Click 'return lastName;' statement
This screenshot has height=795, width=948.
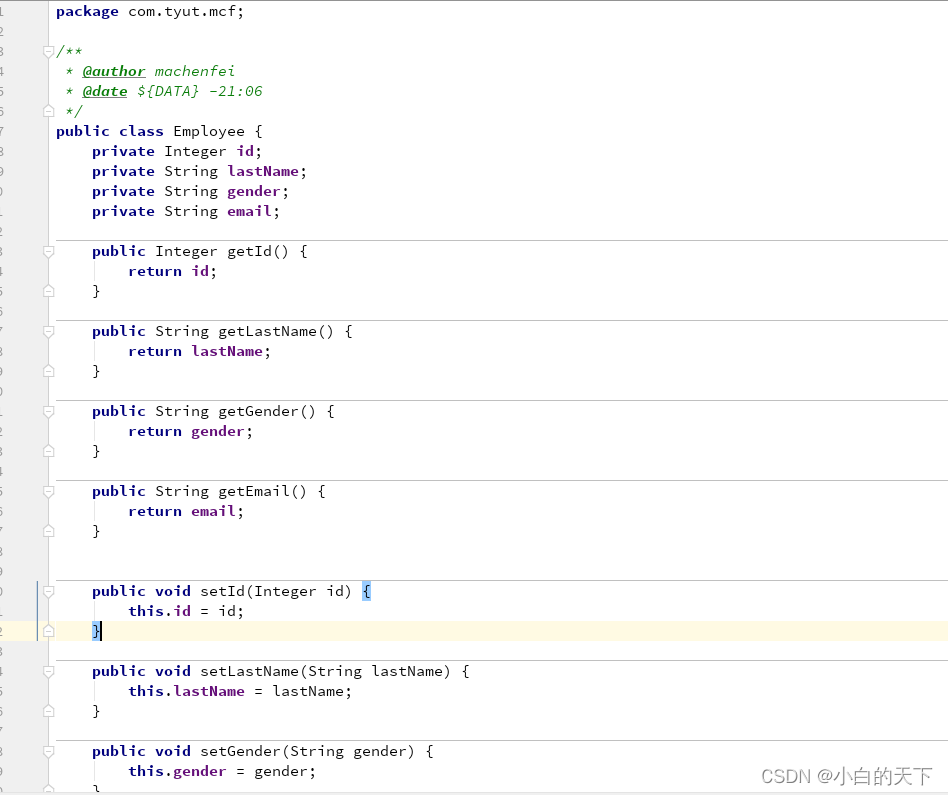point(200,351)
